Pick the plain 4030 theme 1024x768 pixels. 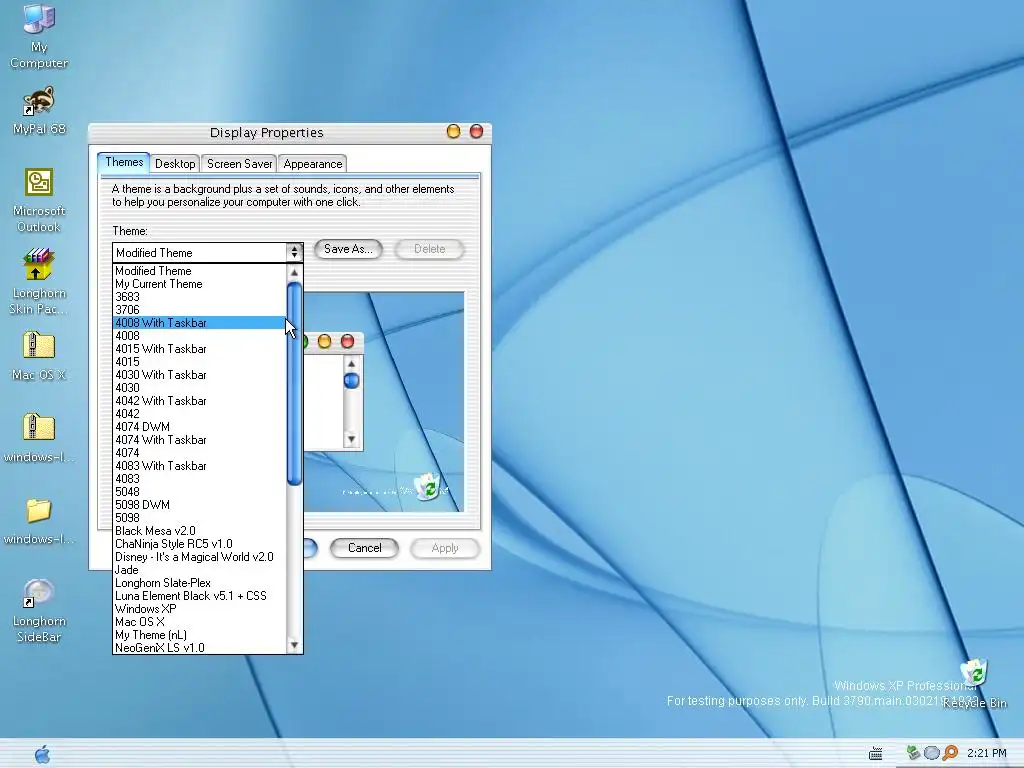coord(200,387)
